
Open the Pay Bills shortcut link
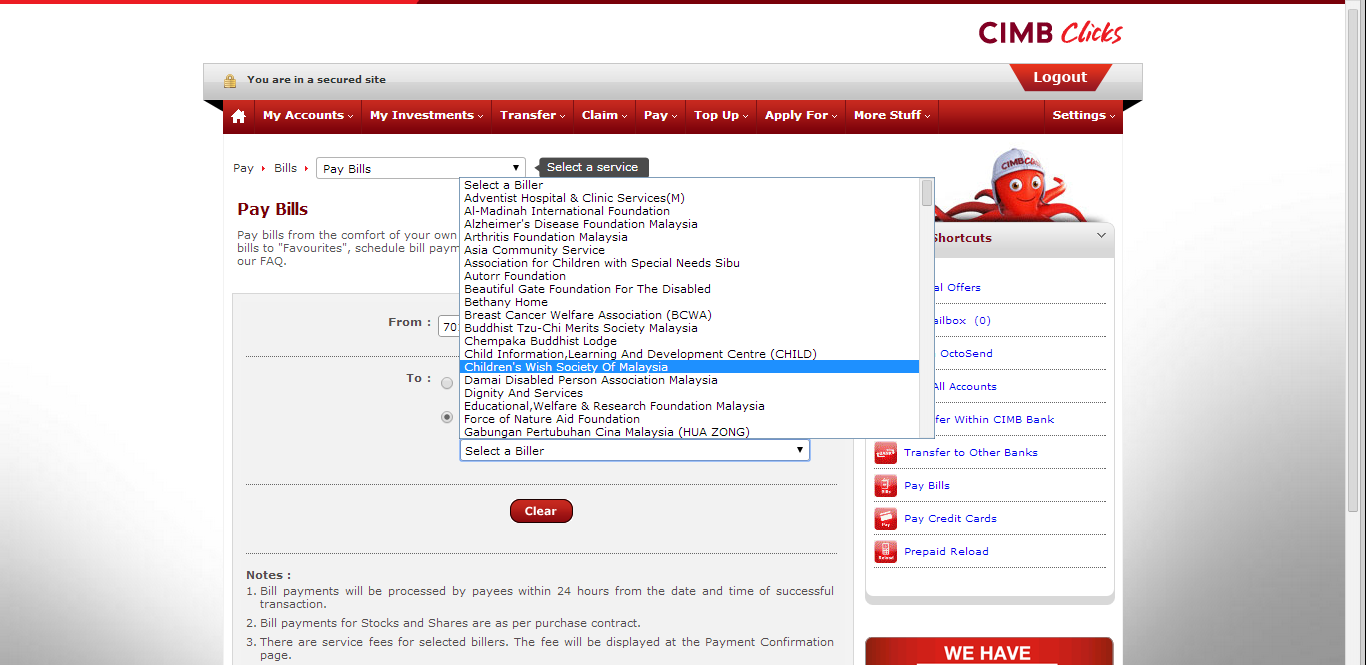(927, 486)
